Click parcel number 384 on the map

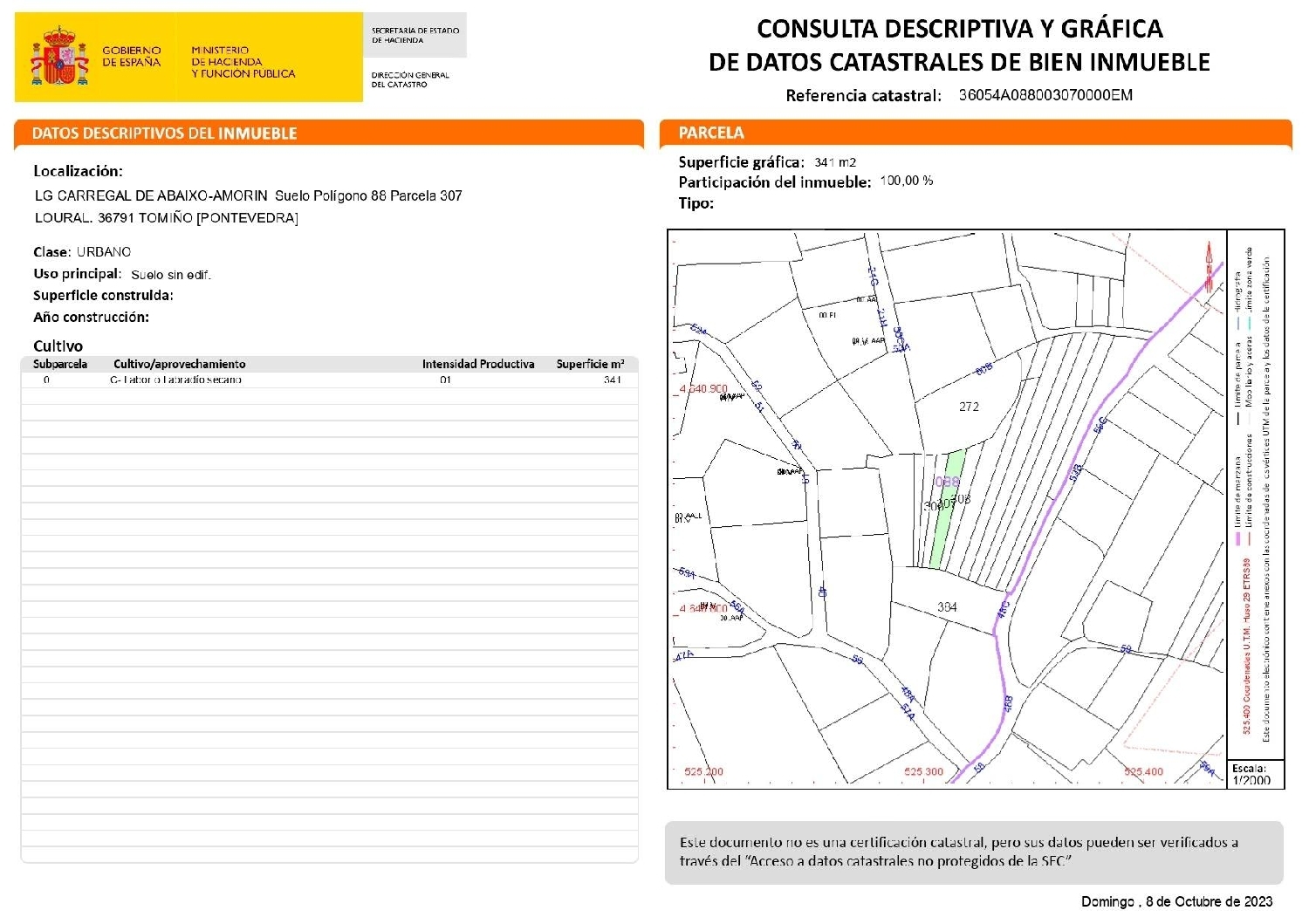(947, 607)
